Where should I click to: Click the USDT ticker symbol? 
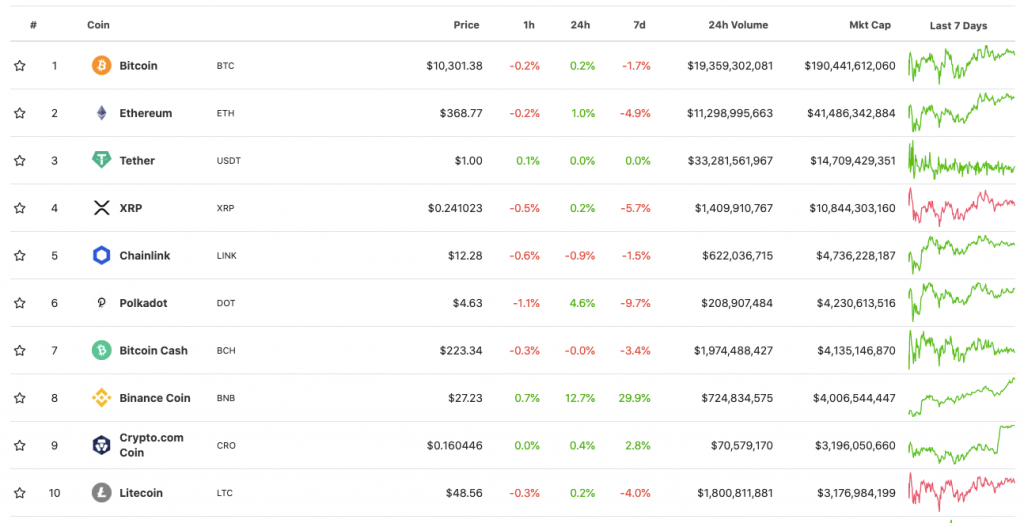(229, 161)
